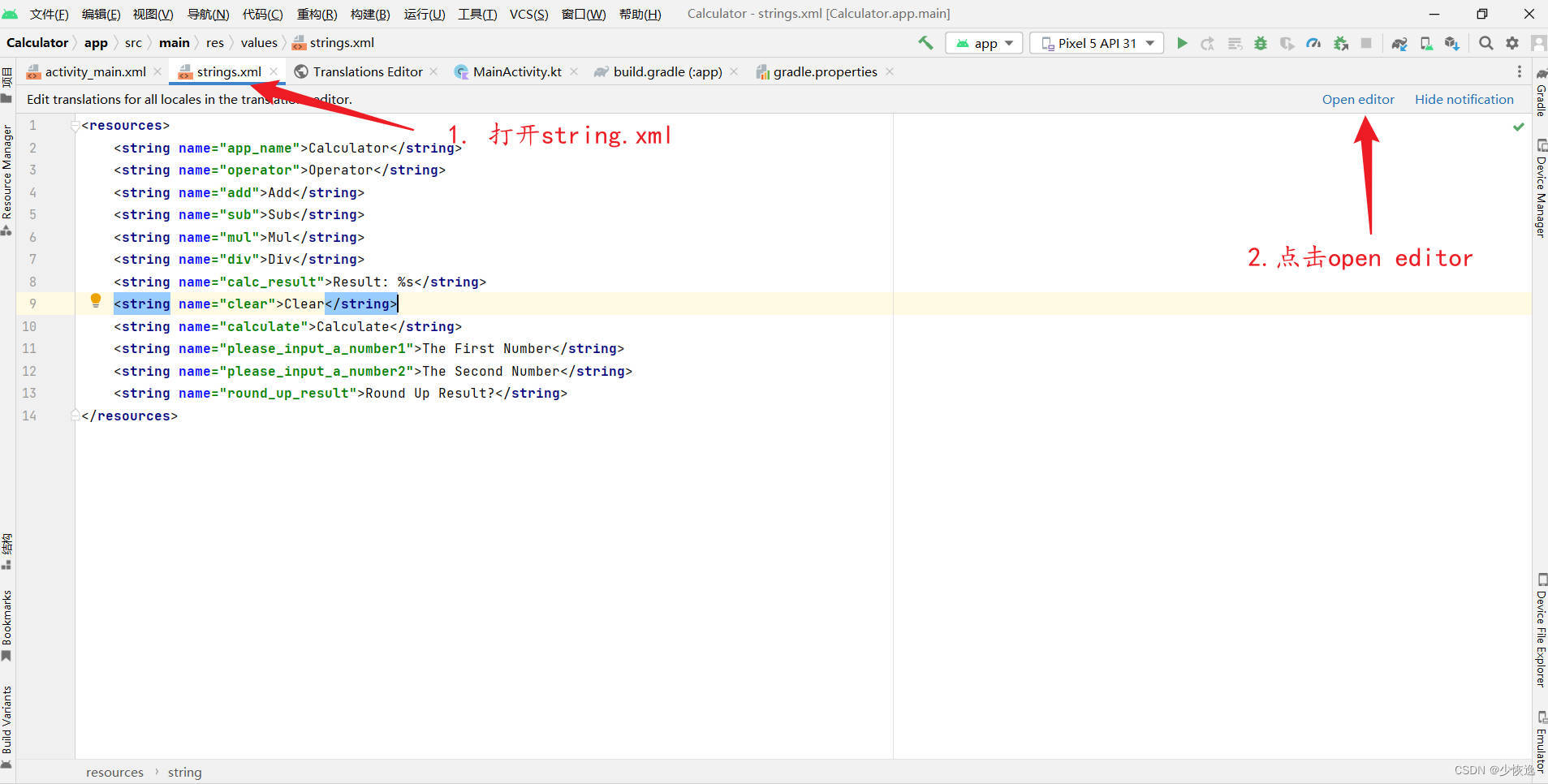
Task: Click the values breadcrumb in navigation bar
Action: 259,42
